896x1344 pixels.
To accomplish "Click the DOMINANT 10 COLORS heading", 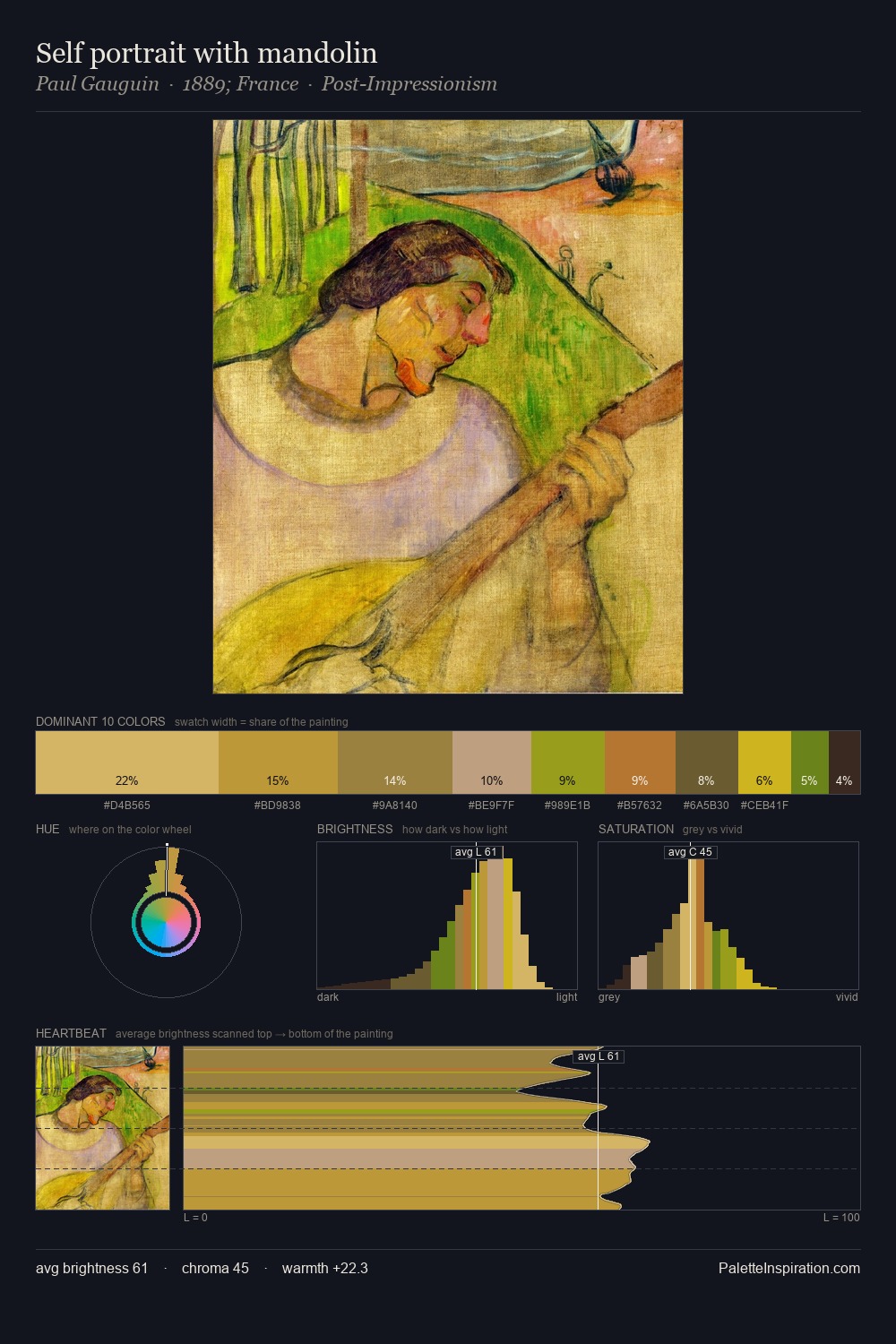I will pyautogui.click(x=100, y=721).
